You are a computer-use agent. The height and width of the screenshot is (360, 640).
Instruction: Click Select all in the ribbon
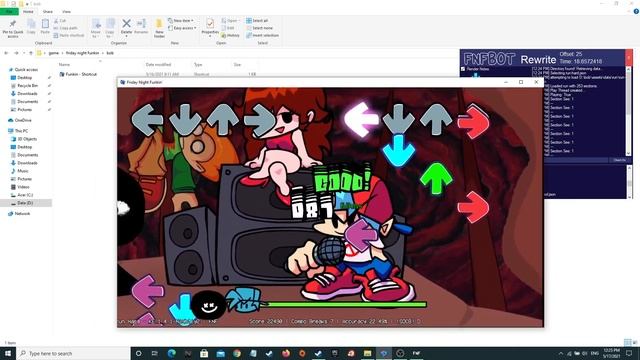click(x=257, y=20)
